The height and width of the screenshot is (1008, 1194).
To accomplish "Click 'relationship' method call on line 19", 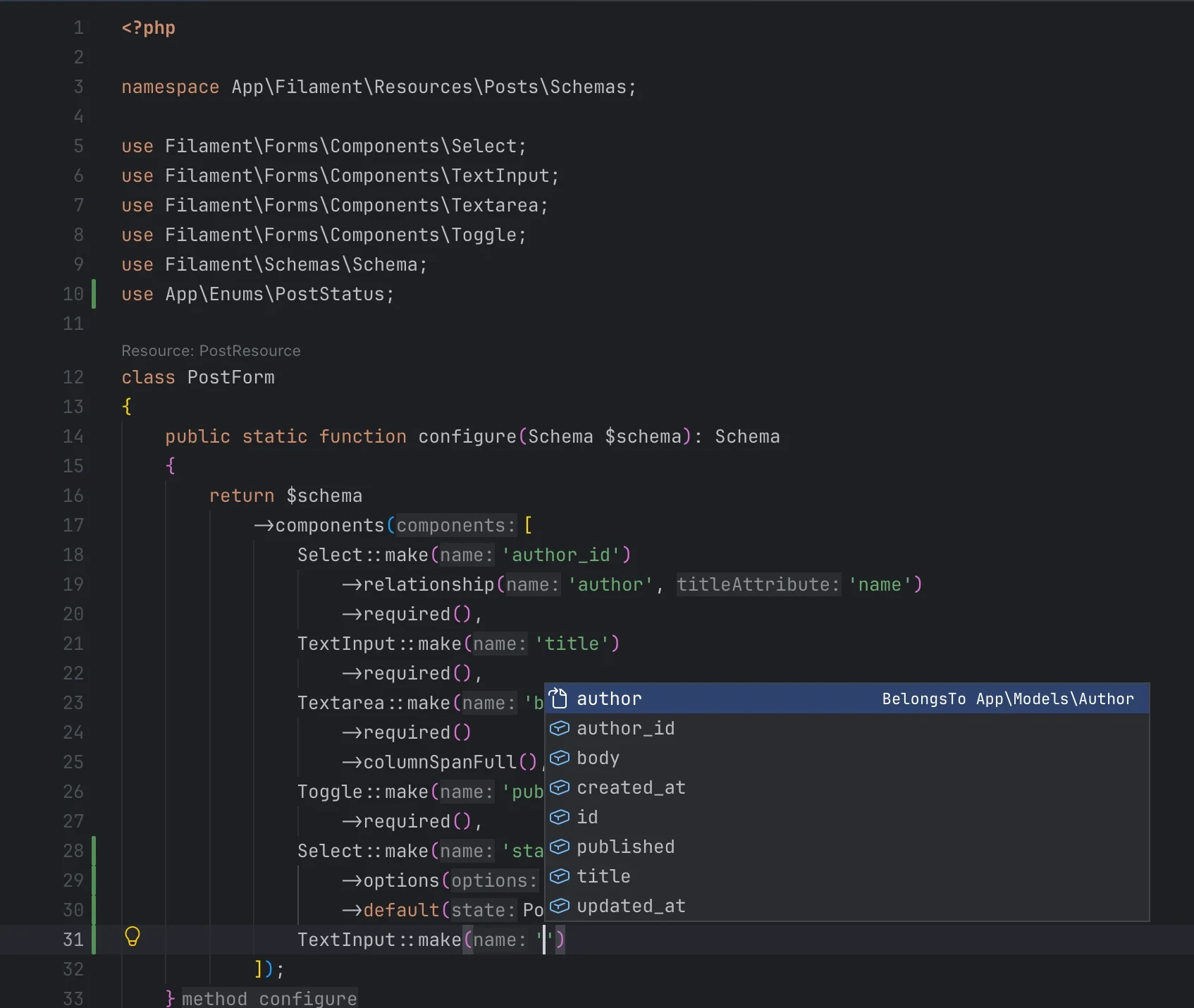I will pos(429,584).
